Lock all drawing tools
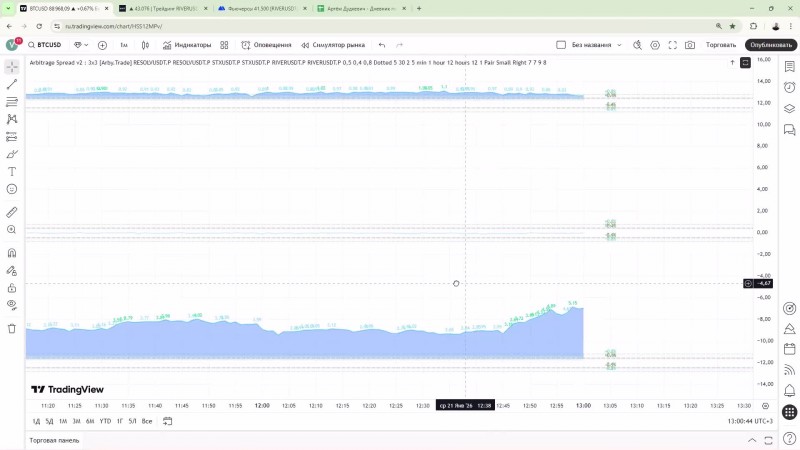 12,288
